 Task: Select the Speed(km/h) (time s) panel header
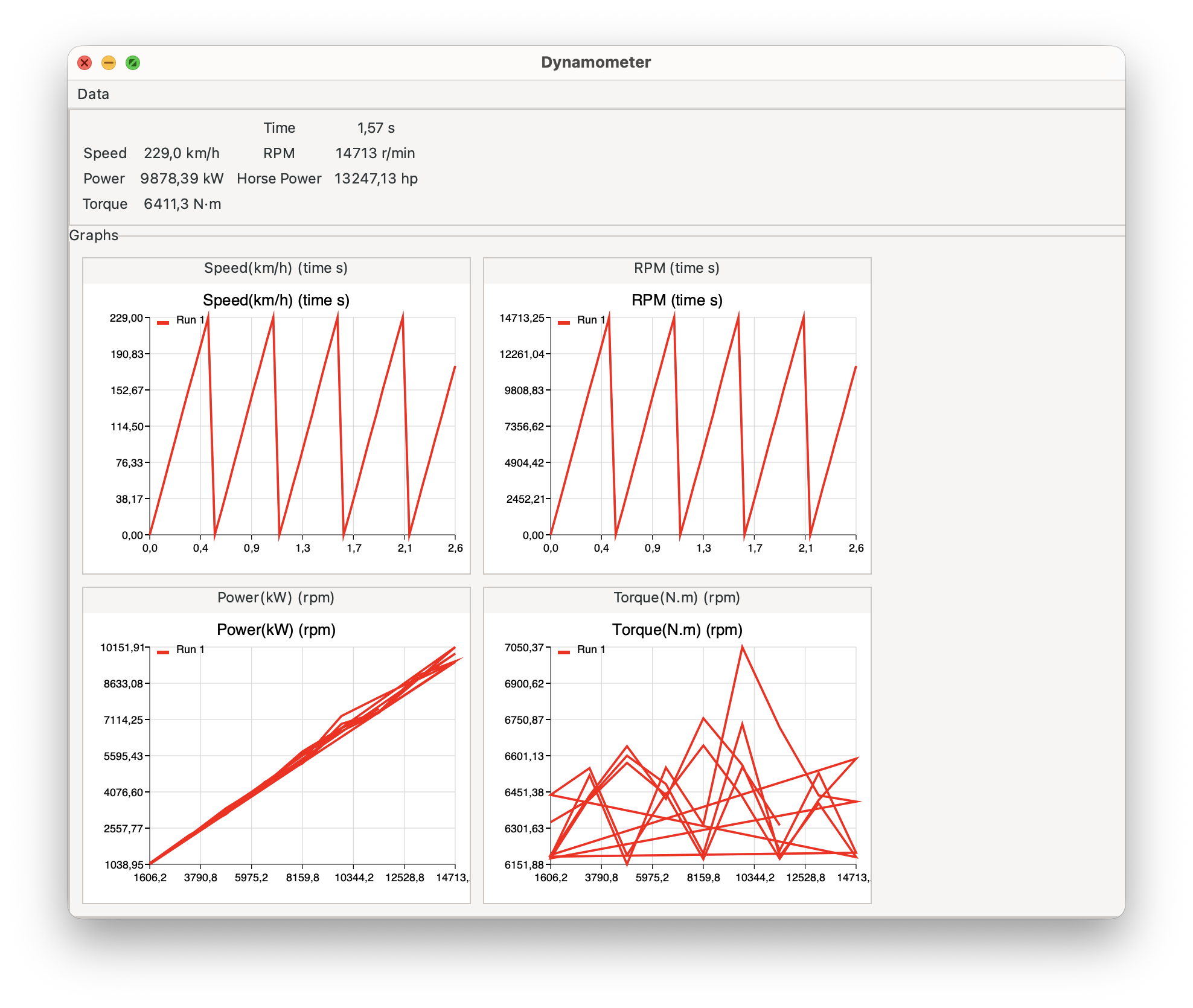(276, 268)
